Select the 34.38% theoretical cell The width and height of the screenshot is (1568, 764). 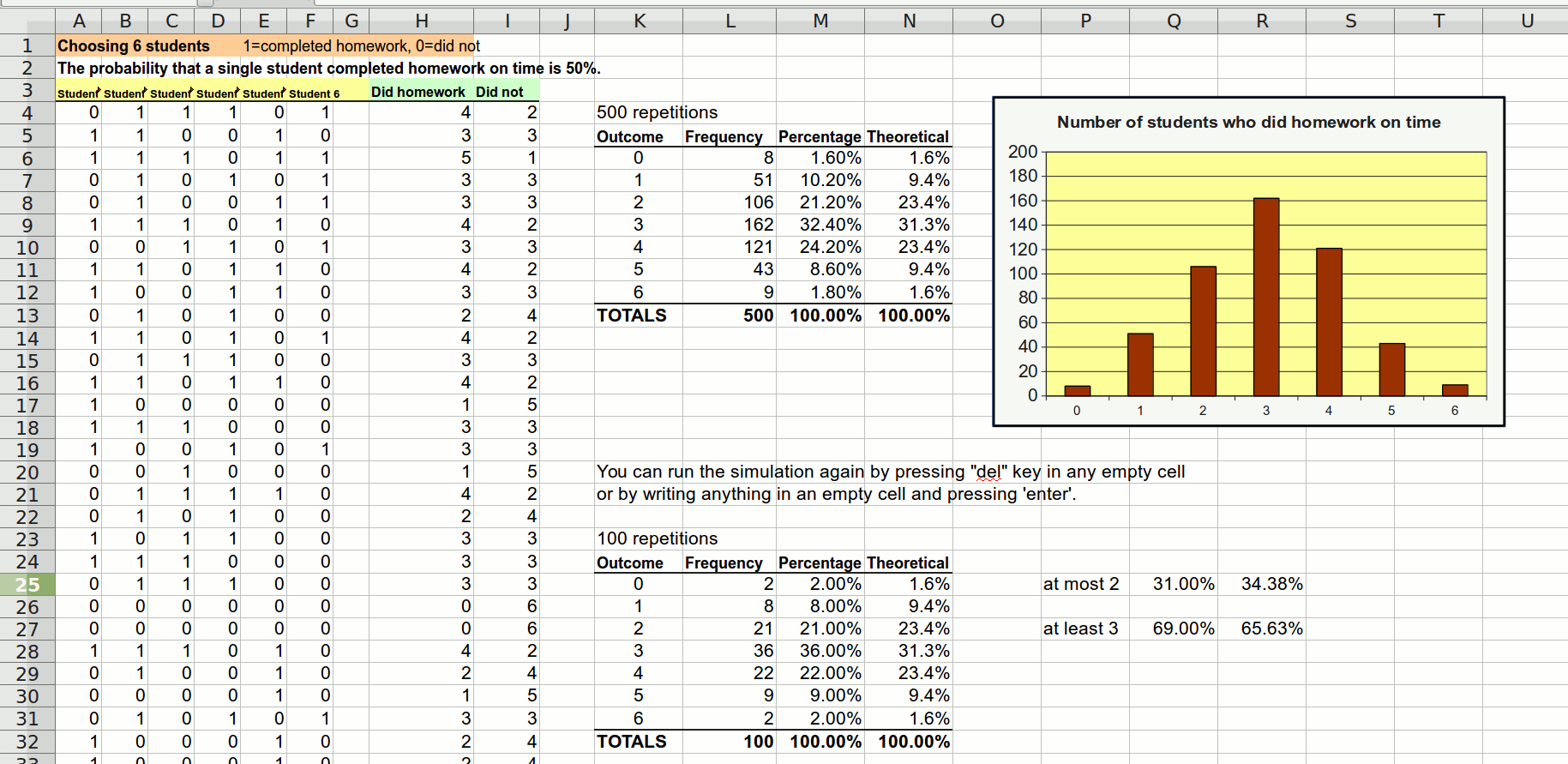(1271, 584)
